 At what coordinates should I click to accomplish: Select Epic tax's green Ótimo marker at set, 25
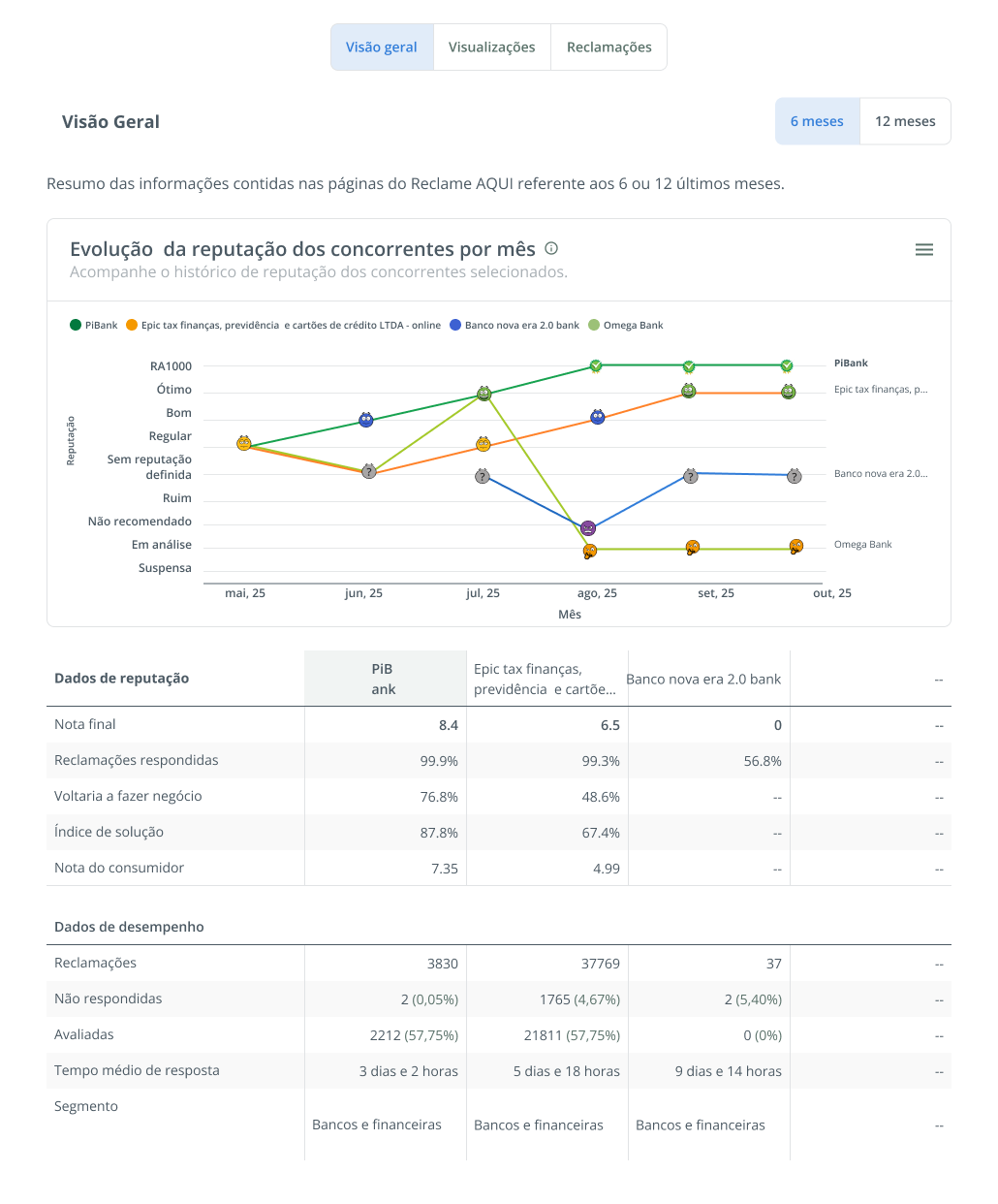point(689,391)
